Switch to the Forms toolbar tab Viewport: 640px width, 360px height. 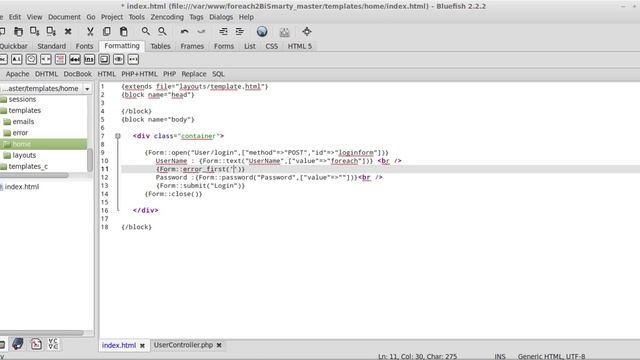[x=224, y=46]
